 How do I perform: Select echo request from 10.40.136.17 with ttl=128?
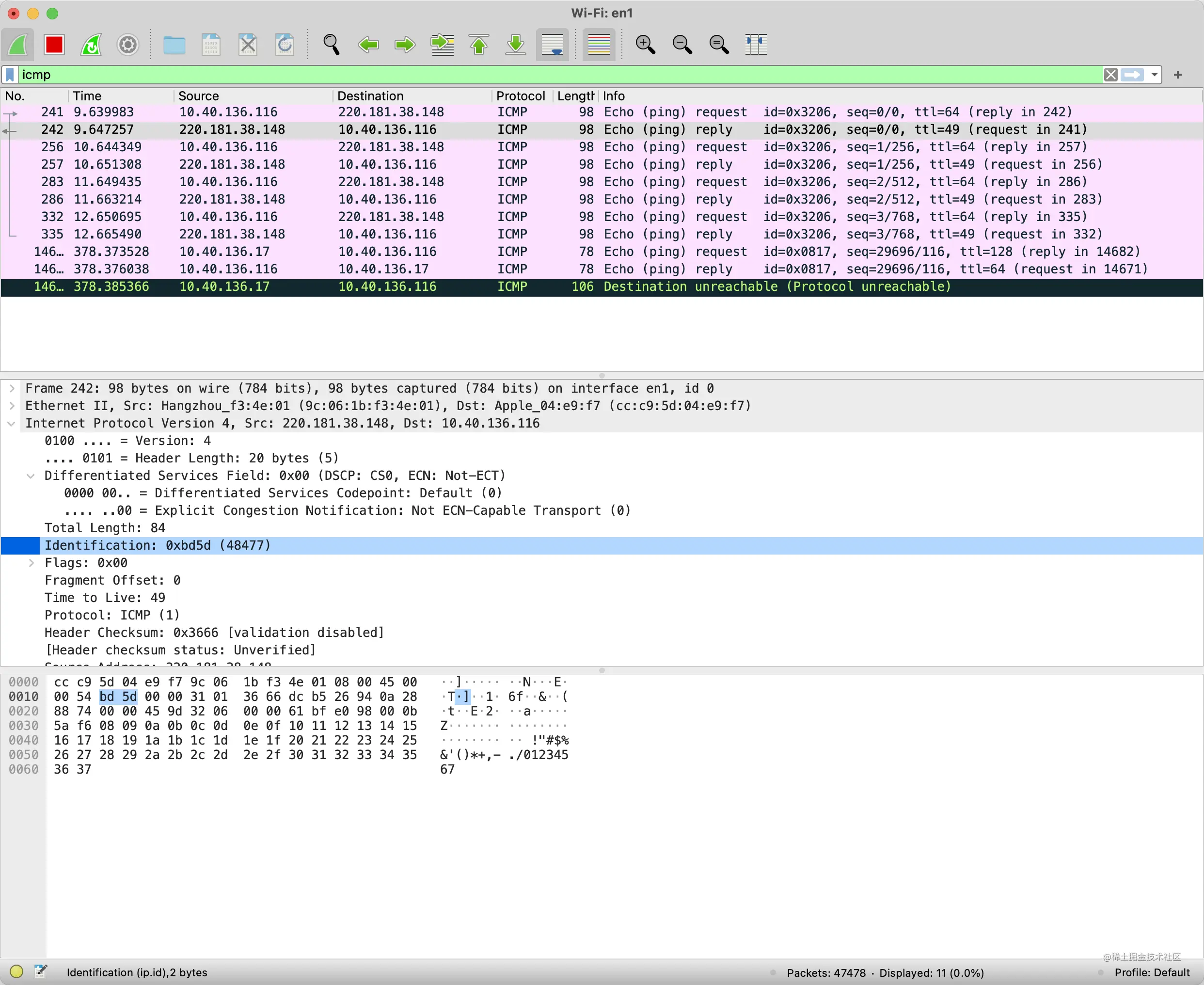pos(602,252)
